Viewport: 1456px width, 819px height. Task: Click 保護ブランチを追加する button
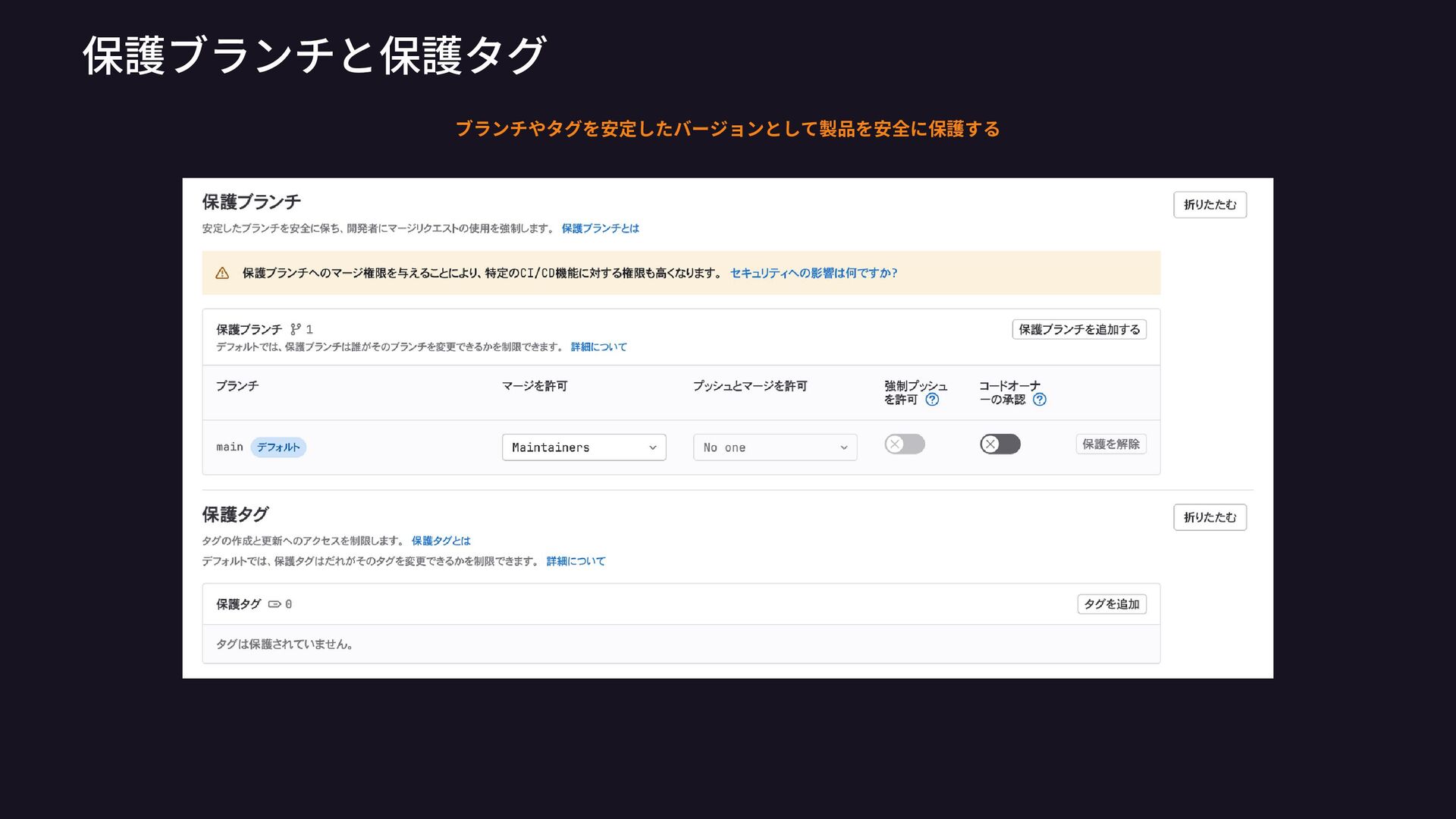pyautogui.click(x=1079, y=329)
